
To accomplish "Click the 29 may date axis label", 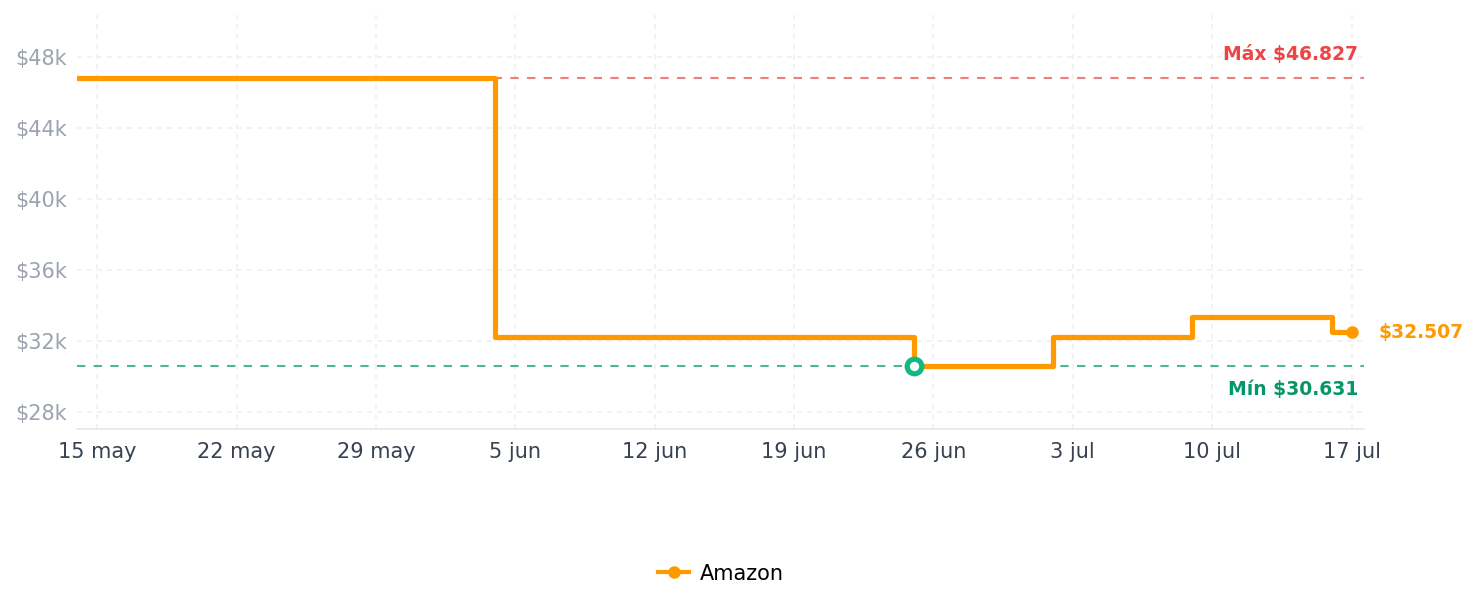I will click(376, 451).
